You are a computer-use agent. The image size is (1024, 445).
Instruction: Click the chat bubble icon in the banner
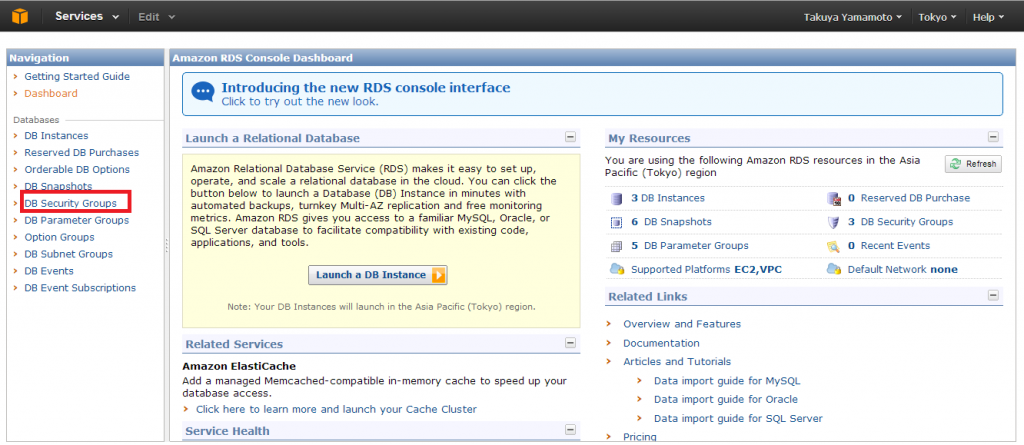pyautogui.click(x=202, y=93)
